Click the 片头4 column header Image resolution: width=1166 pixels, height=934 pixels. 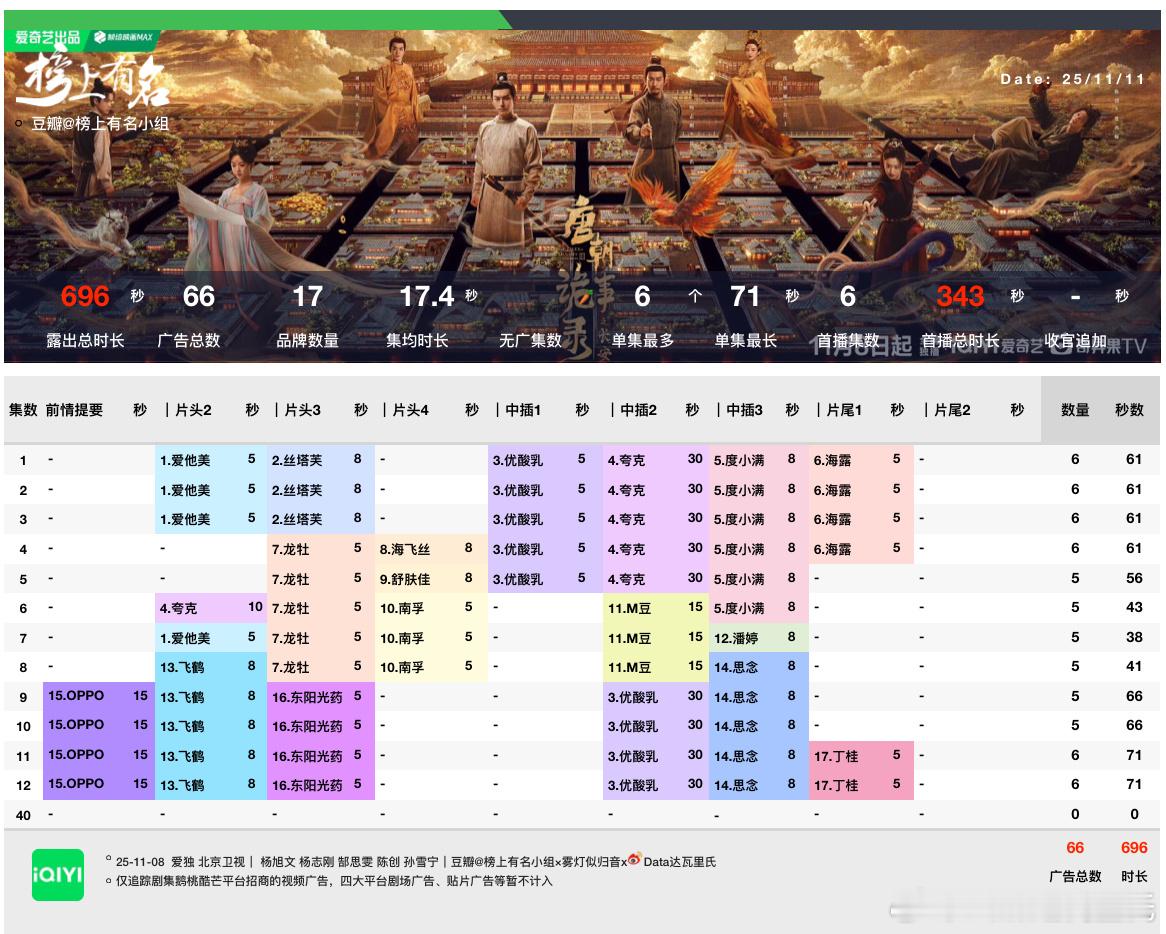pyautogui.click(x=410, y=410)
